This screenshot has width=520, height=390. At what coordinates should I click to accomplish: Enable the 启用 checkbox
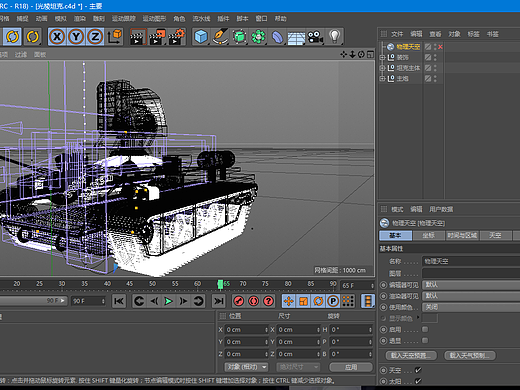[x=425, y=329]
